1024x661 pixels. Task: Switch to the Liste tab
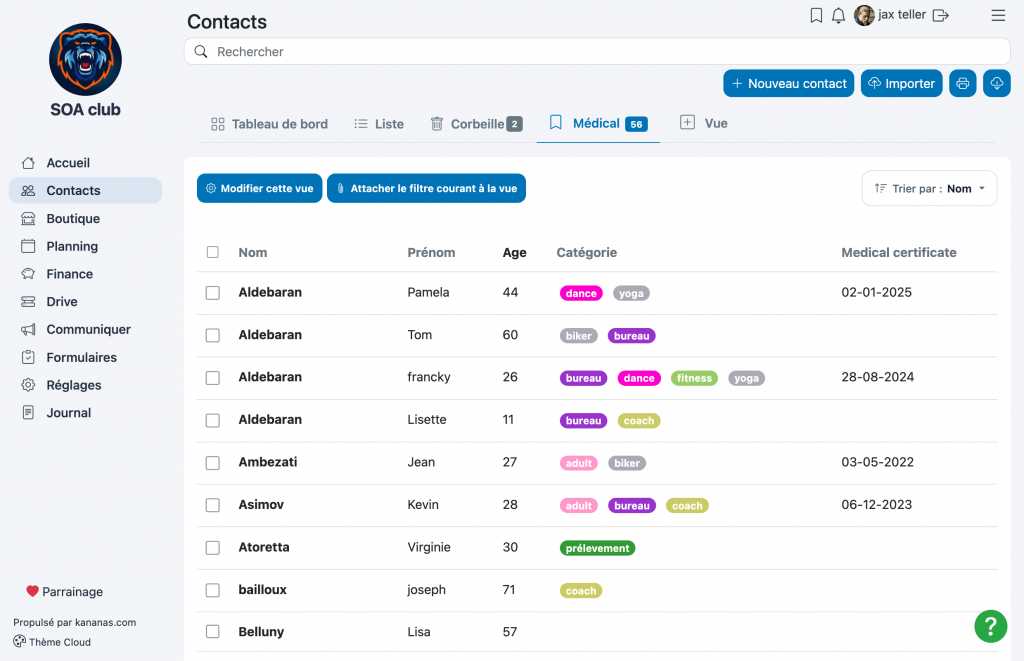(379, 124)
